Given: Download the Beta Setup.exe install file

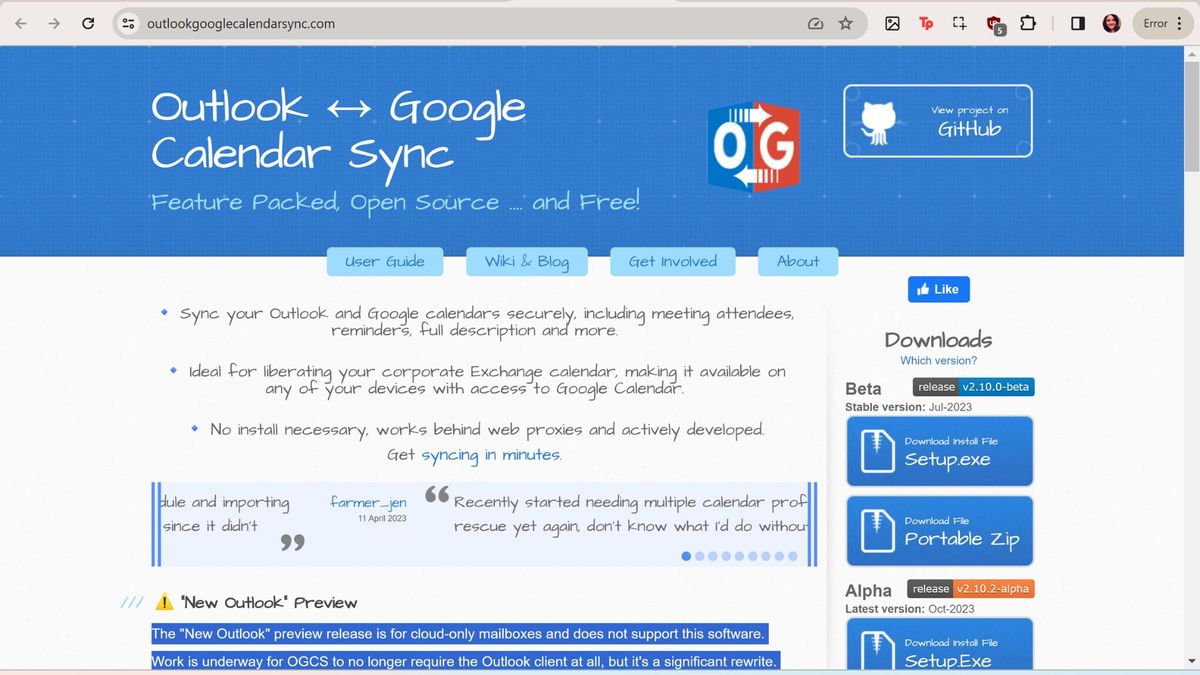Looking at the screenshot, I should pos(939,451).
